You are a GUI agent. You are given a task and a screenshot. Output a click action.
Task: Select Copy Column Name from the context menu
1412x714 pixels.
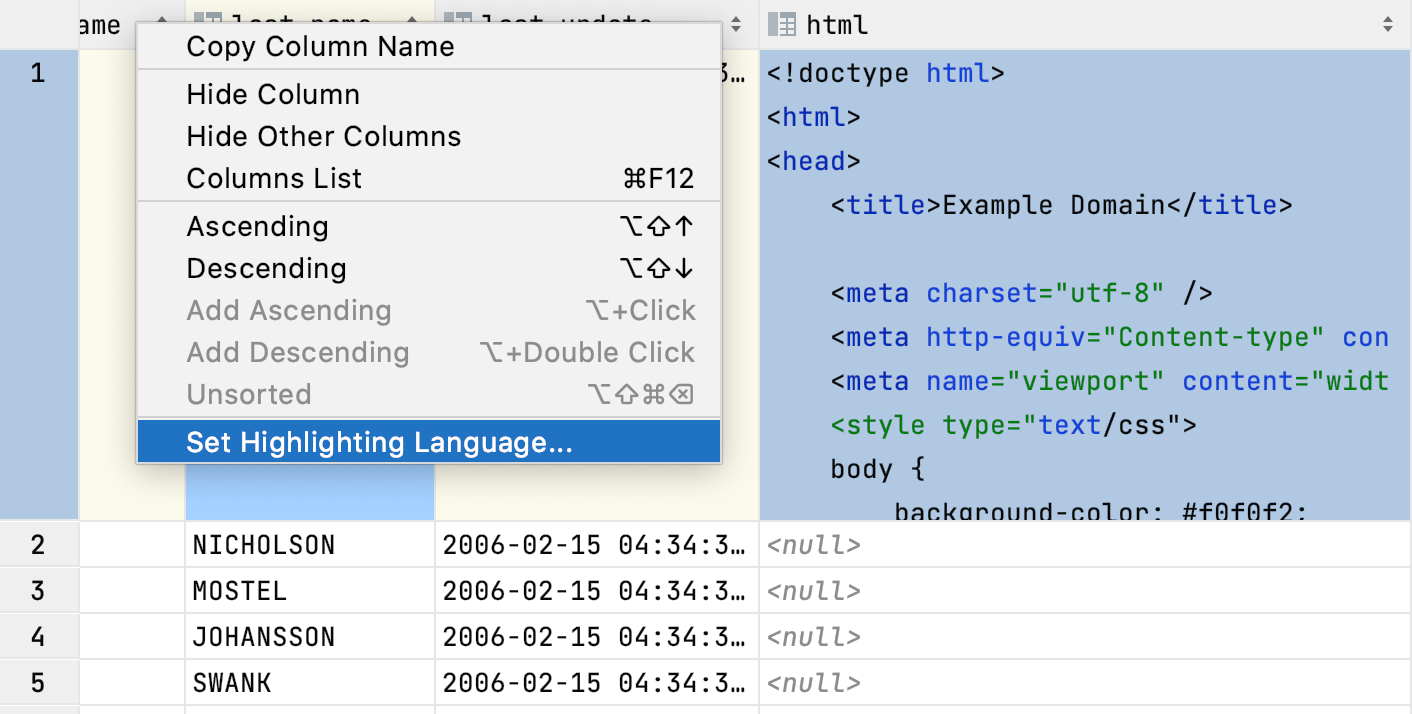(320, 46)
